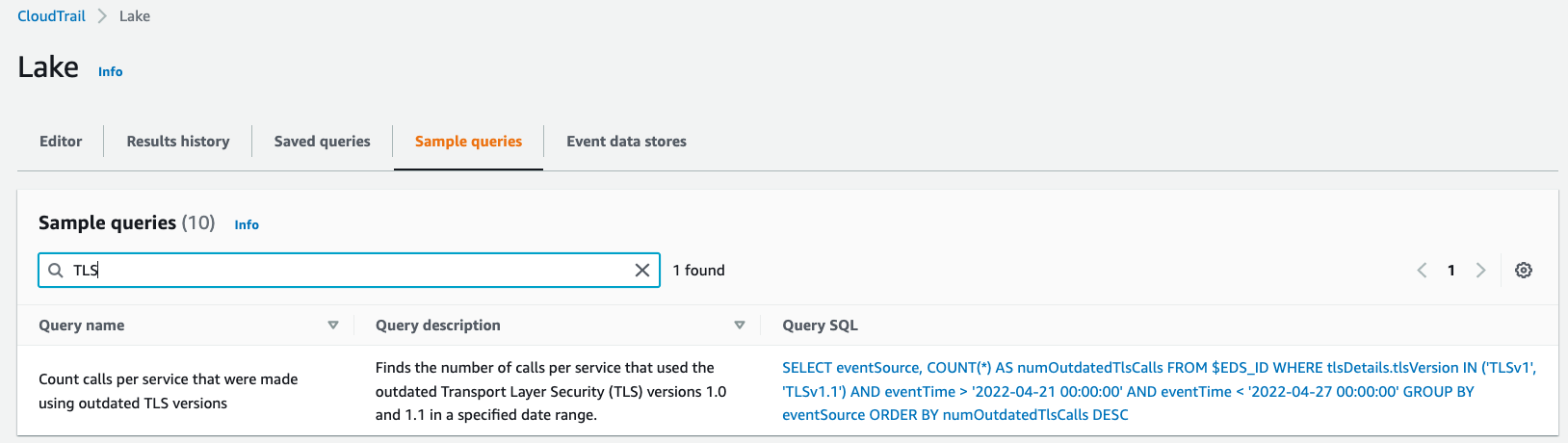Open Info link beside Sample queries
The image size is (1568, 443).
247,224
